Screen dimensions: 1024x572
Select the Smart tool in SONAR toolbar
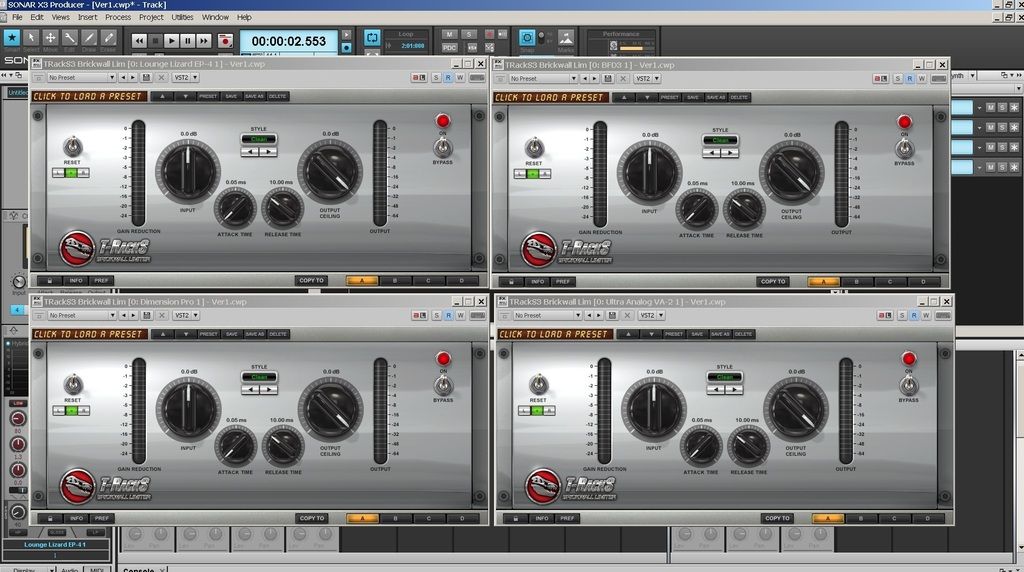(x=11, y=40)
